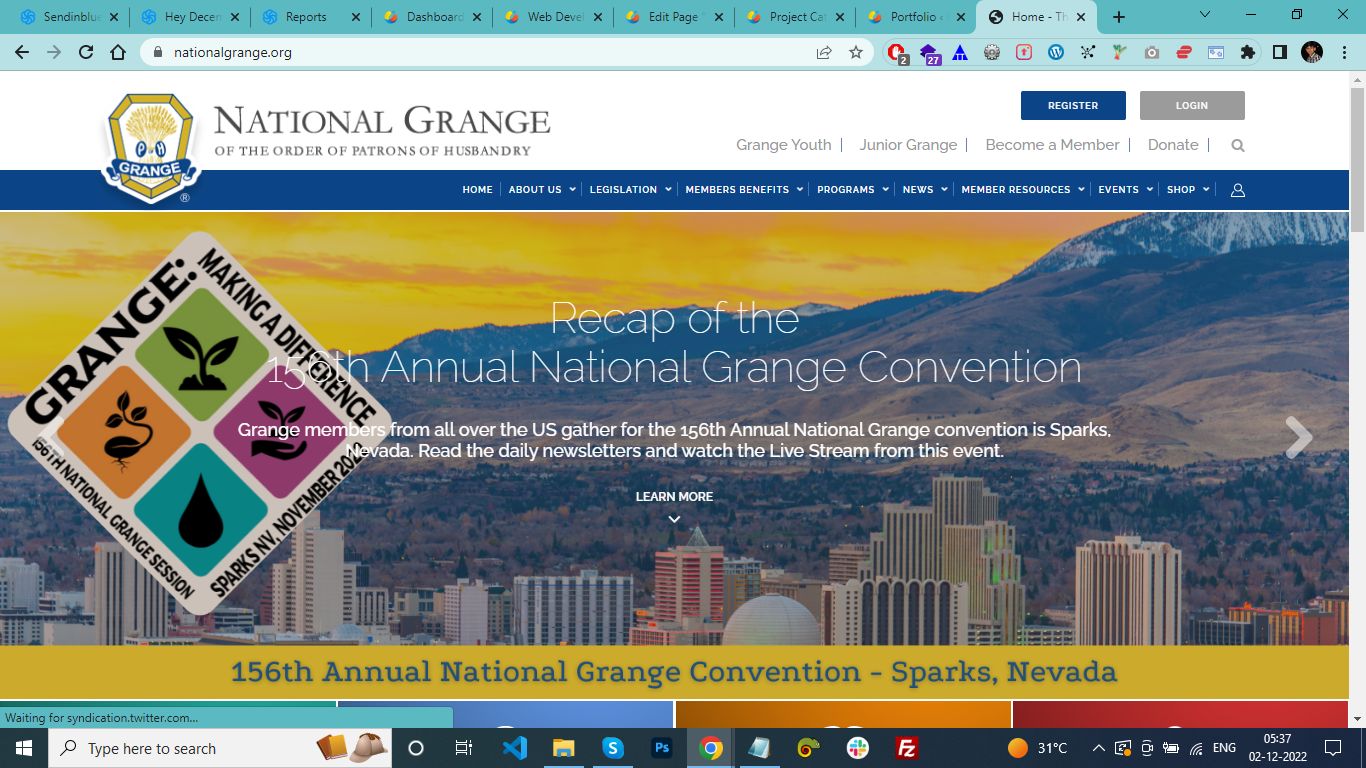The image size is (1366, 768).
Task: Open Visual Studio Code from taskbar
Action: (515, 748)
